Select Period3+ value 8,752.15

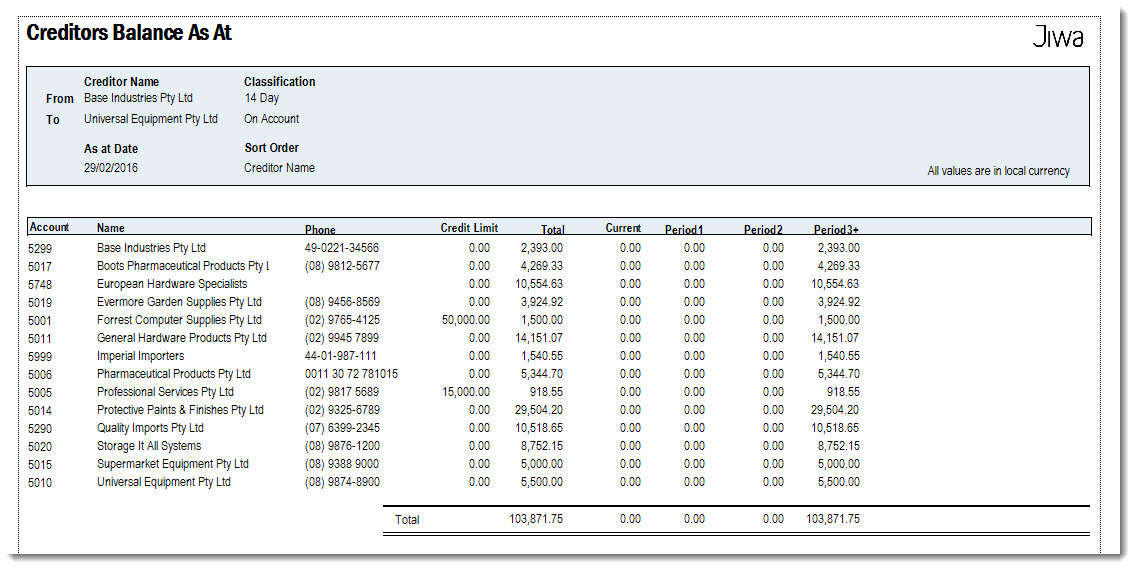click(x=839, y=446)
